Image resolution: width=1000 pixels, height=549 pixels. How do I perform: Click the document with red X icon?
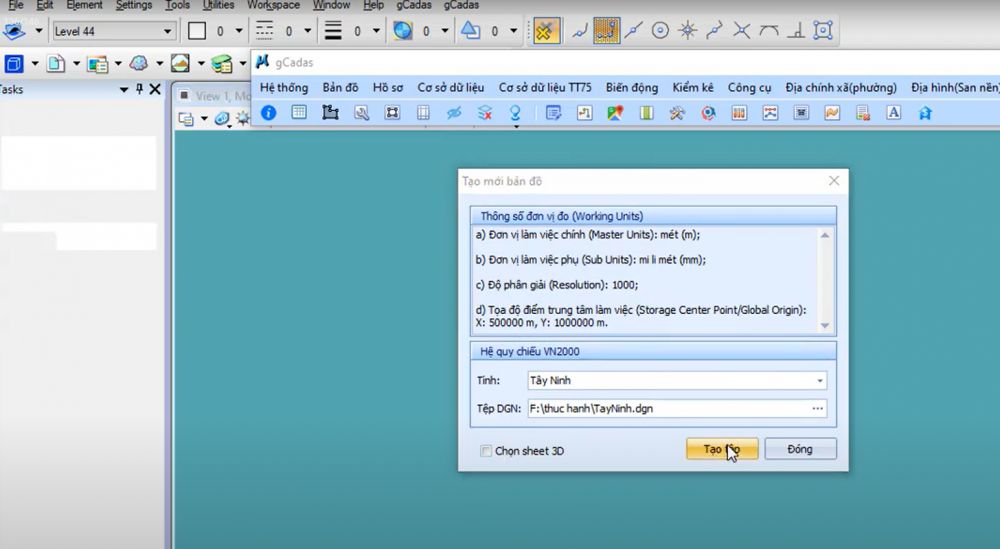click(863, 113)
